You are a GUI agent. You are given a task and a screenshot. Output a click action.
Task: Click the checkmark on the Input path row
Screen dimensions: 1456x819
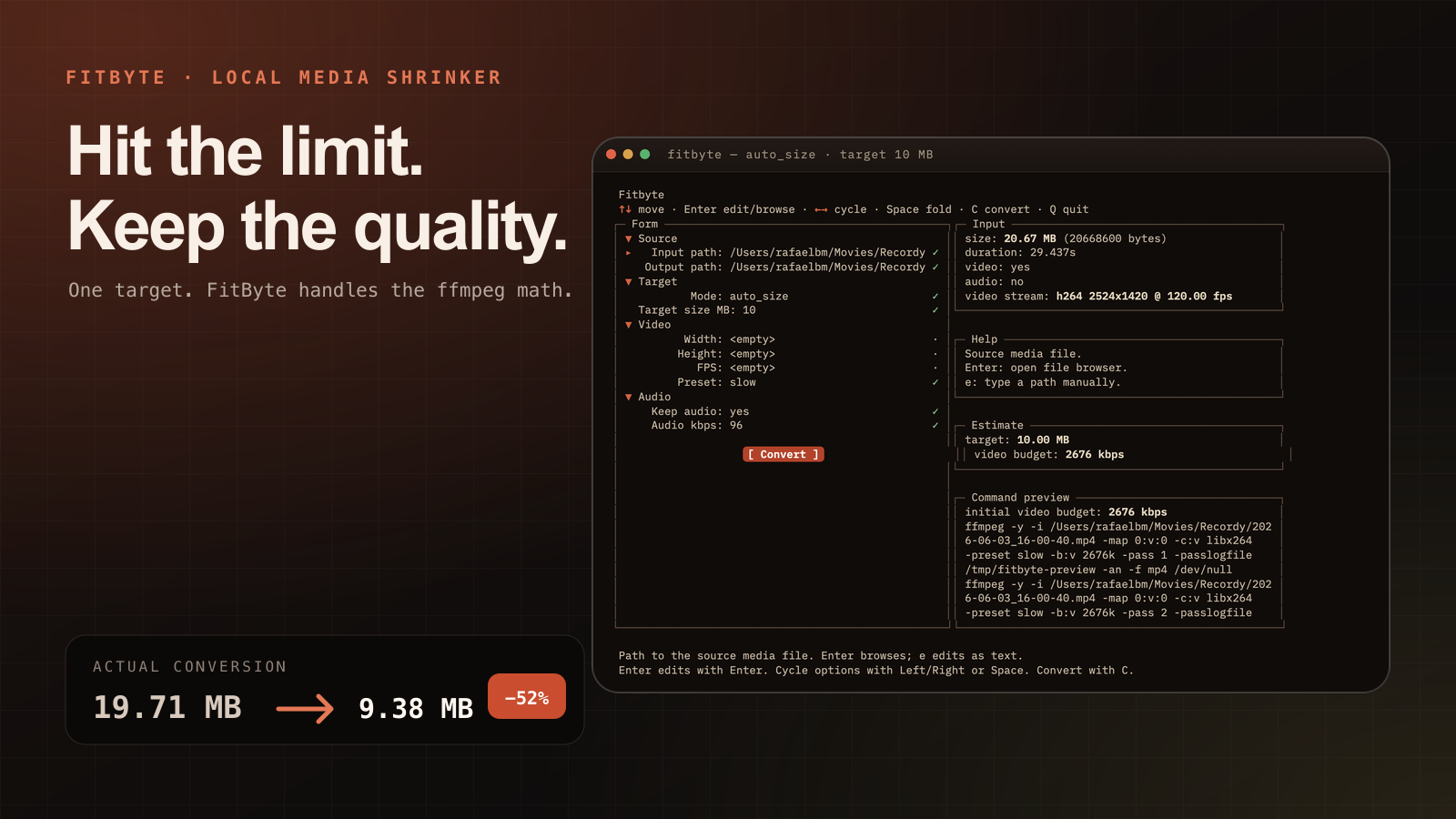coord(935,253)
